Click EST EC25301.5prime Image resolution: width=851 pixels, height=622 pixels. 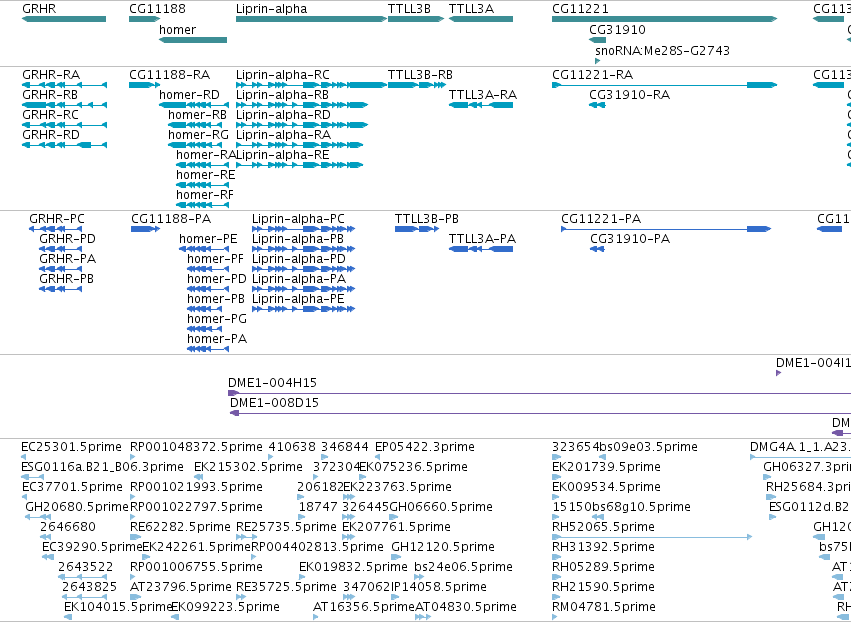pyautogui.click(x=71, y=447)
